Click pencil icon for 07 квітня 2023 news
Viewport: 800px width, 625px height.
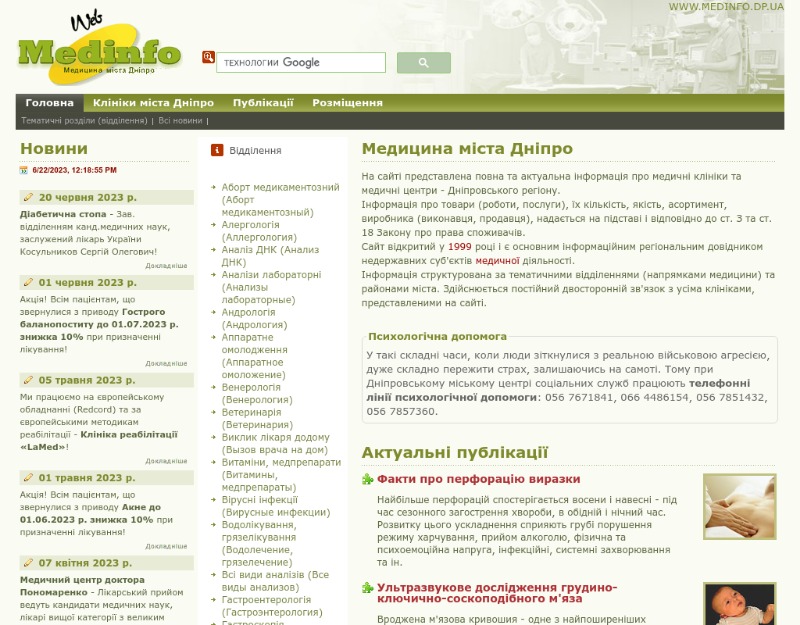tap(29, 563)
